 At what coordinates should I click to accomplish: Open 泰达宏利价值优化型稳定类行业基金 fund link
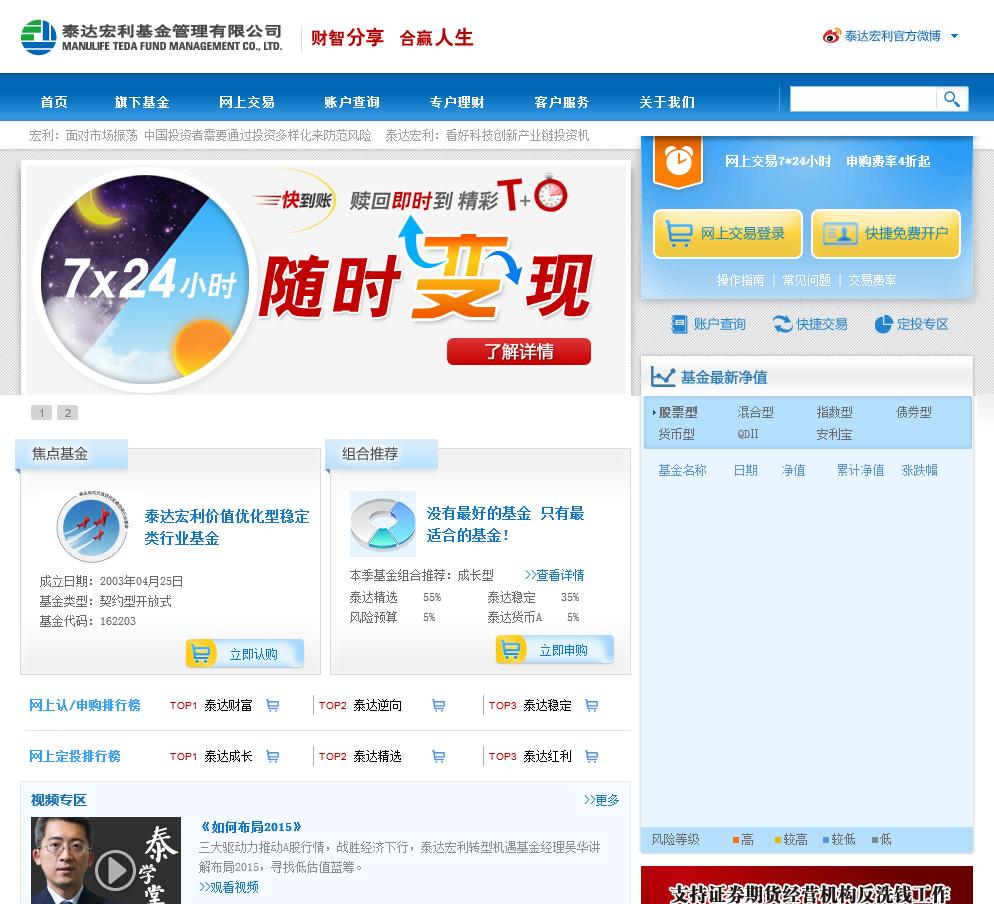point(226,527)
